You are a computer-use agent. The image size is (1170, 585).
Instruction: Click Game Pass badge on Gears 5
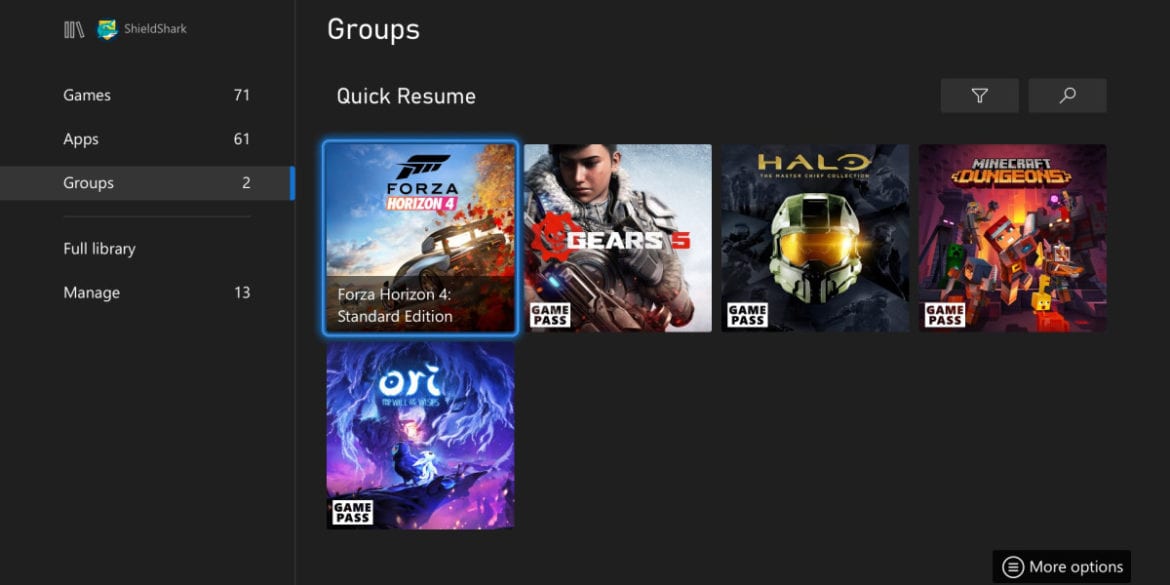point(550,315)
